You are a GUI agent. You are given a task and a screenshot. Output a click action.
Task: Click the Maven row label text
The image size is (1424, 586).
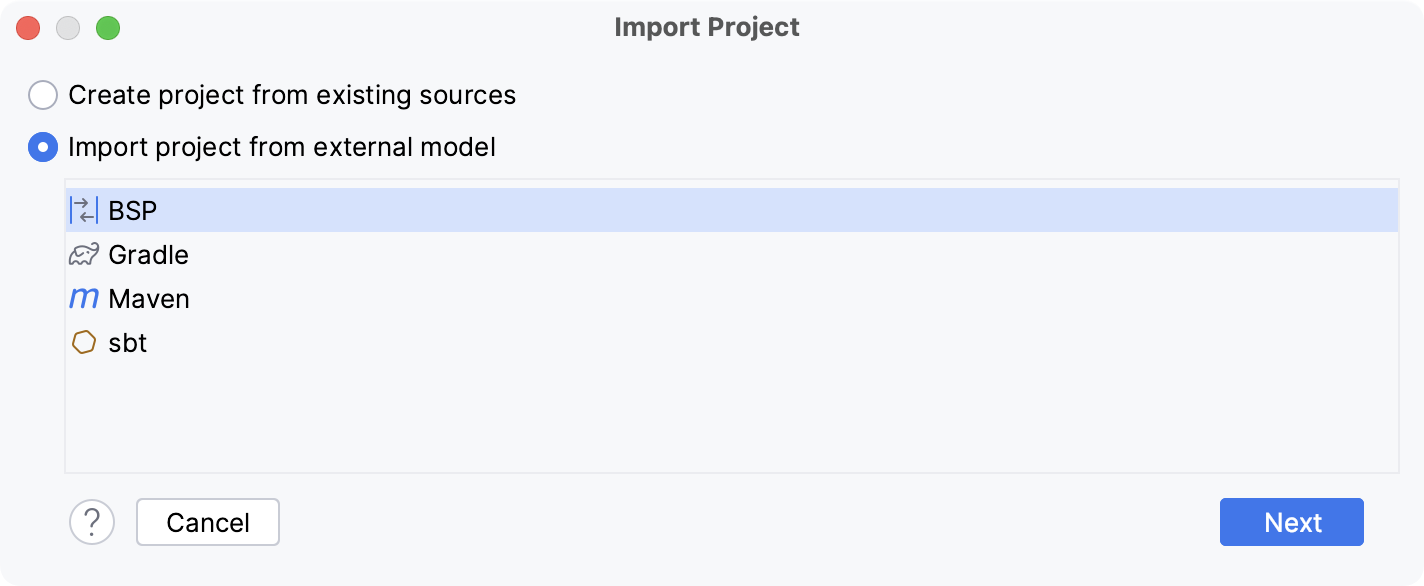pos(150,298)
